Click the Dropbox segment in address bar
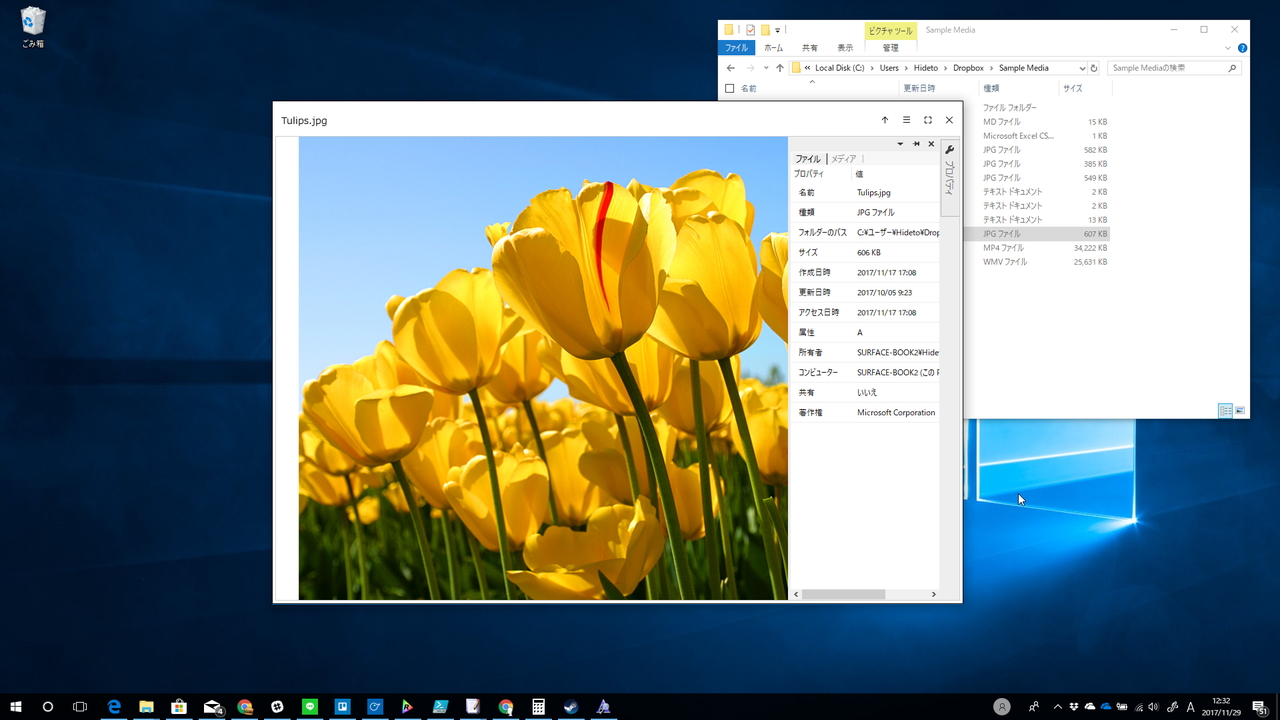Image resolution: width=1280 pixels, height=720 pixels. [968, 68]
